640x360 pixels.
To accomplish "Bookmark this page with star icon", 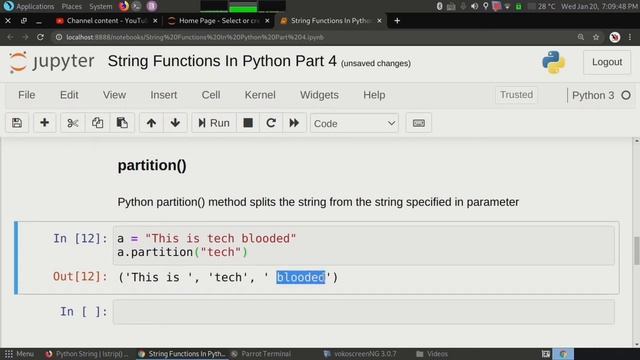I will coord(596,37).
